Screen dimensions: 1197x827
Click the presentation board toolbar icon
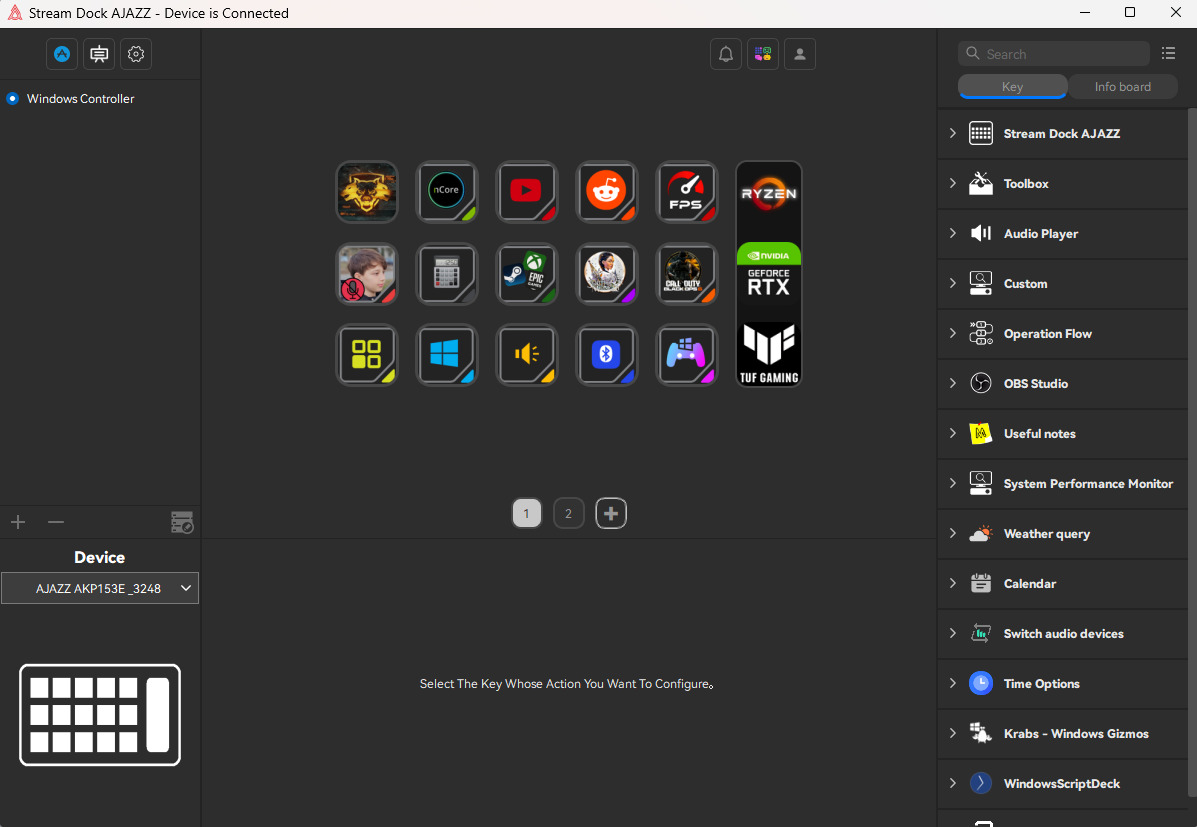point(99,54)
